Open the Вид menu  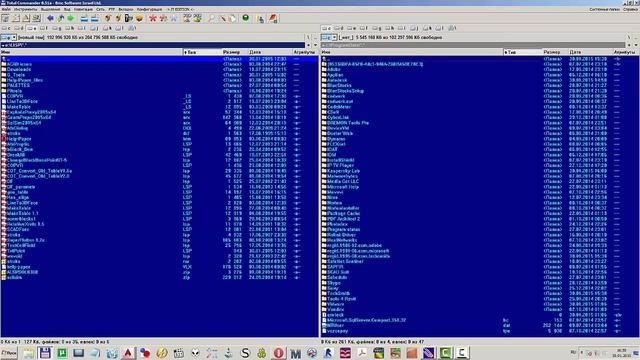pyautogui.click(x=67, y=9)
